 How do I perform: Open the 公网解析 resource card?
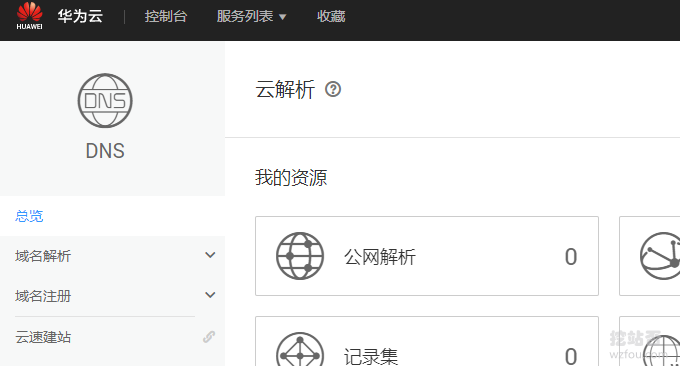click(x=427, y=256)
